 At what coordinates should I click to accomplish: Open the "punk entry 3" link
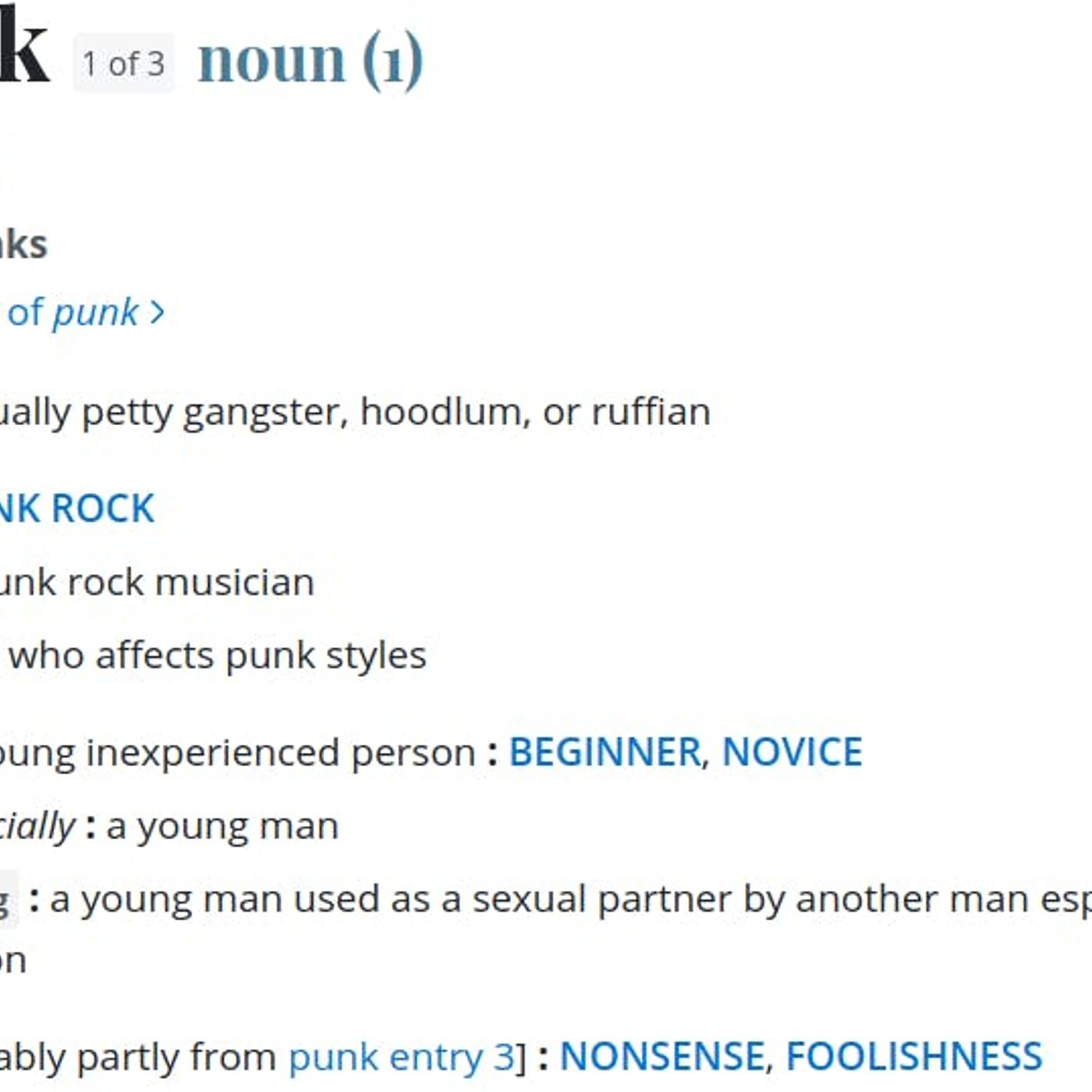point(402,1058)
